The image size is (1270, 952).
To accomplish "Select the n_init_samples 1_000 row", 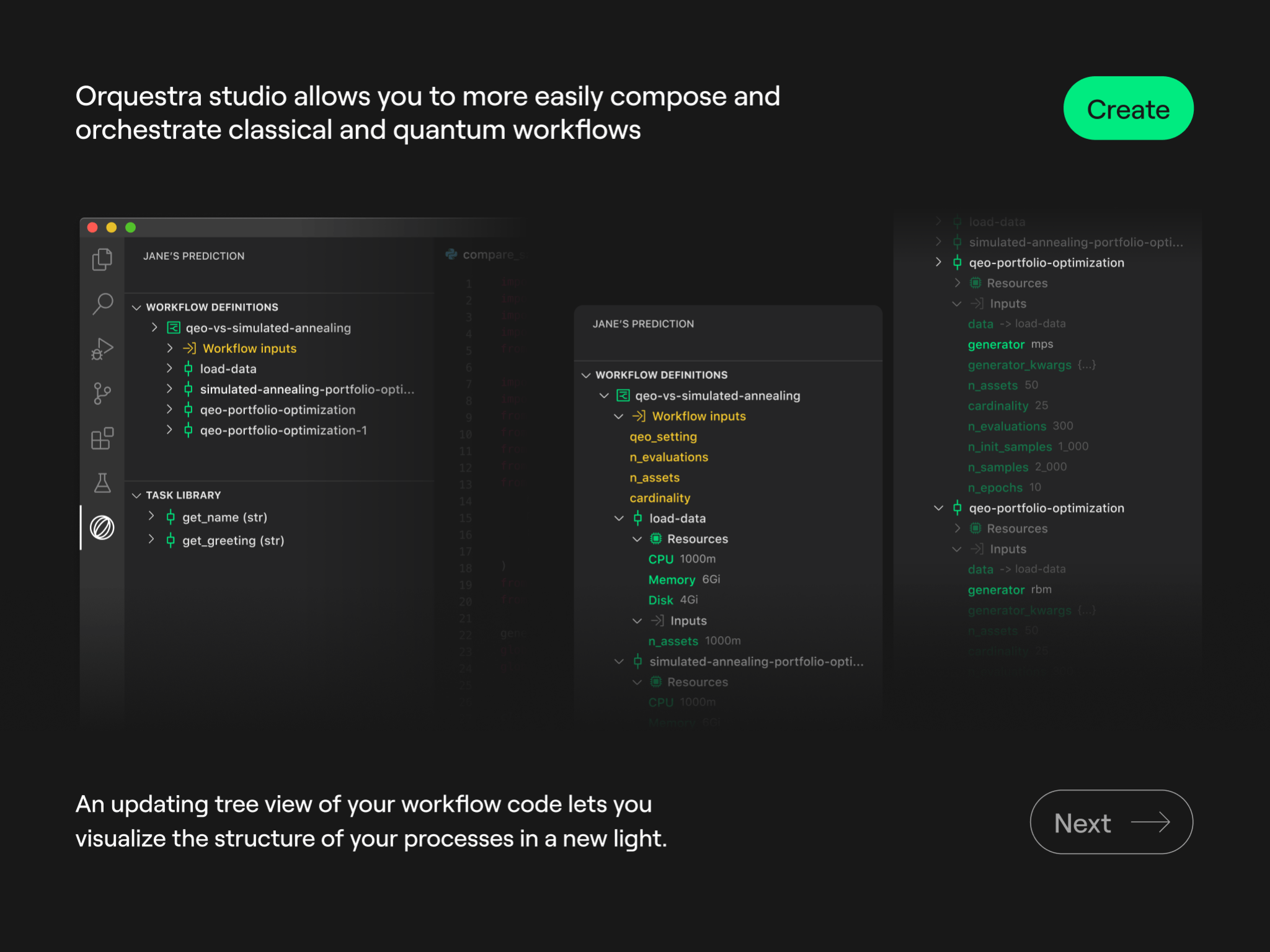I will pyautogui.click(x=1028, y=447).
